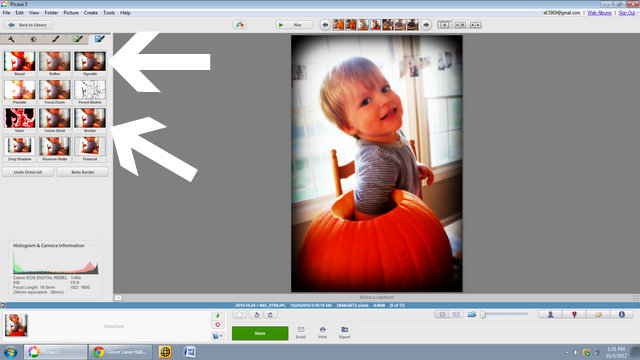Rotate photo counter-clockwise
Viewport: 640px width, 360px height.
[x=256, y=315]
